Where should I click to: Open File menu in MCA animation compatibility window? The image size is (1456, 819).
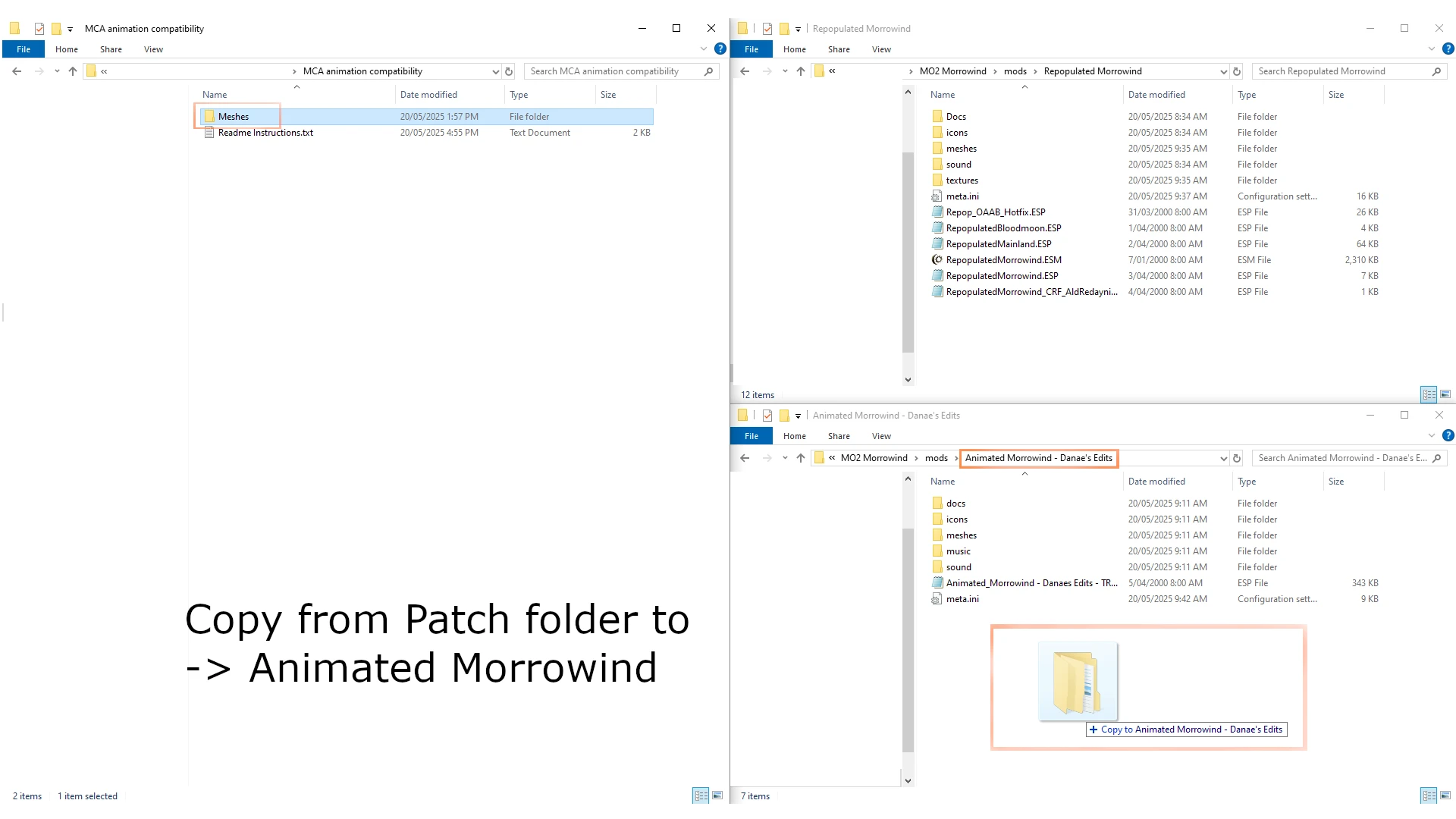(24, 49)
